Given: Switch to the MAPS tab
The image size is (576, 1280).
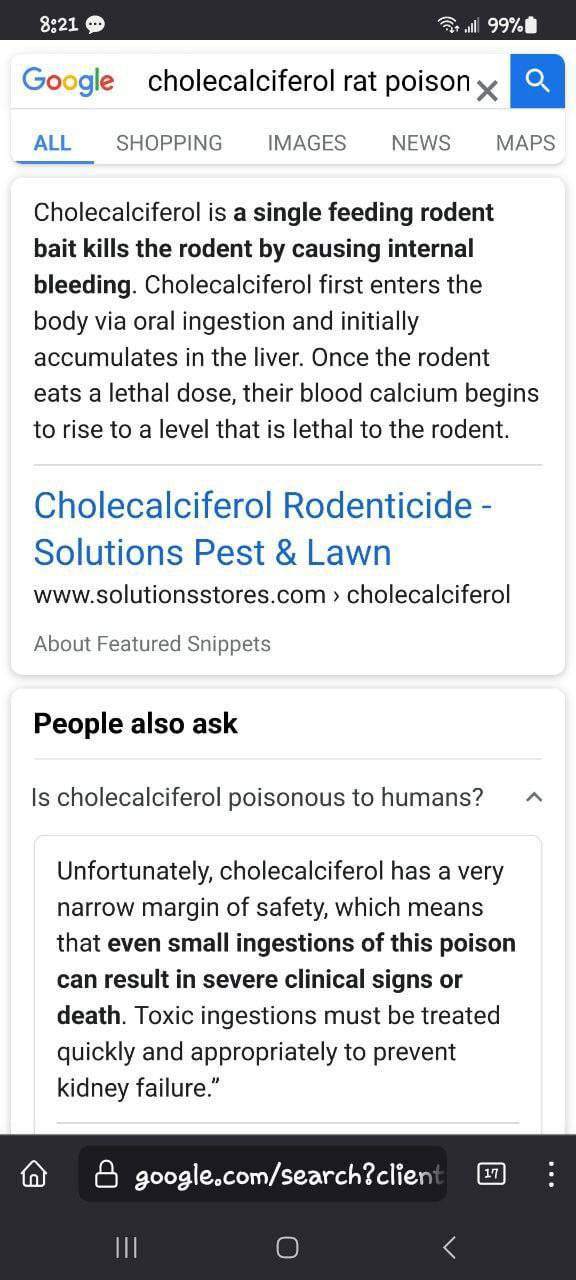Looking at the screenshot, I should click(x=525, y=143).
